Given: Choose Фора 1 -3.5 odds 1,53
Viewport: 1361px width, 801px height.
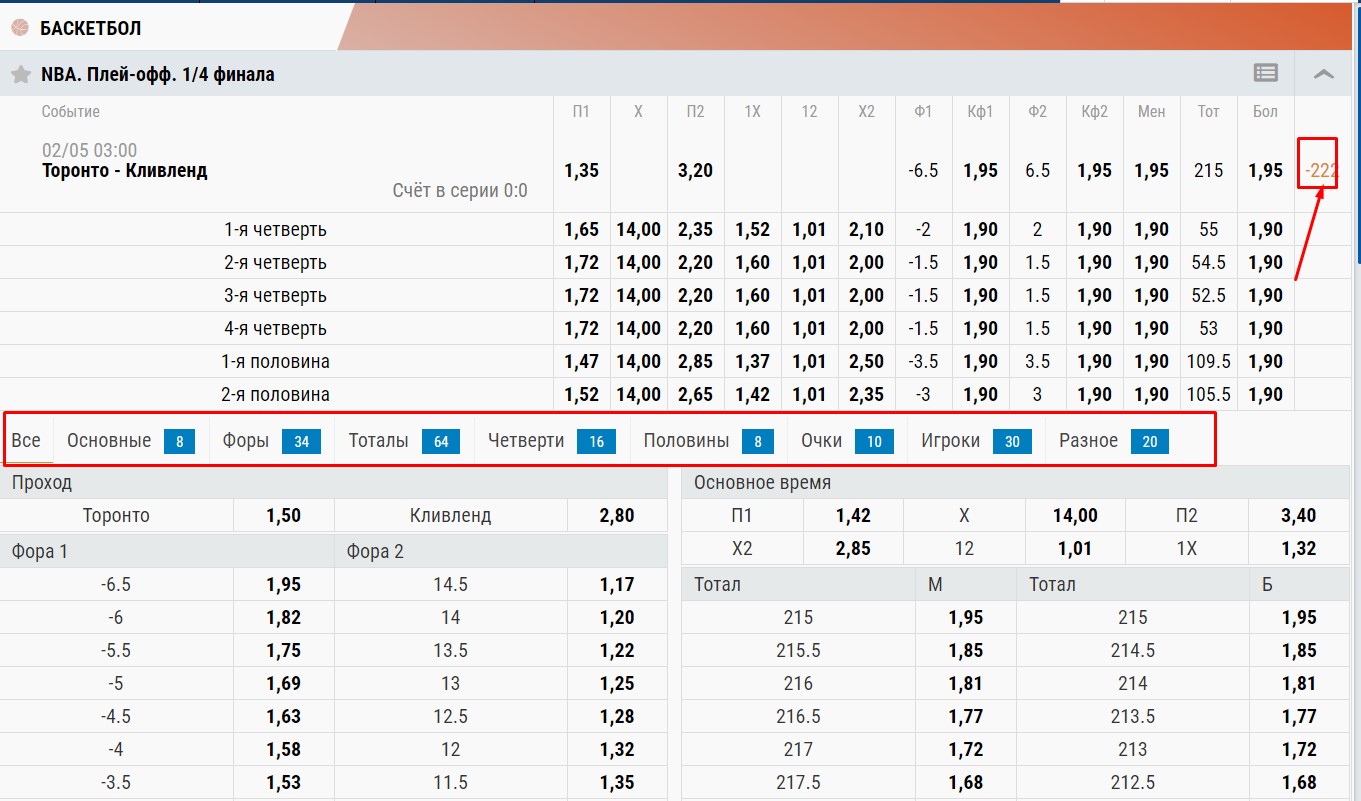Looking at the screenshot, I should click(x=283, y=782).
